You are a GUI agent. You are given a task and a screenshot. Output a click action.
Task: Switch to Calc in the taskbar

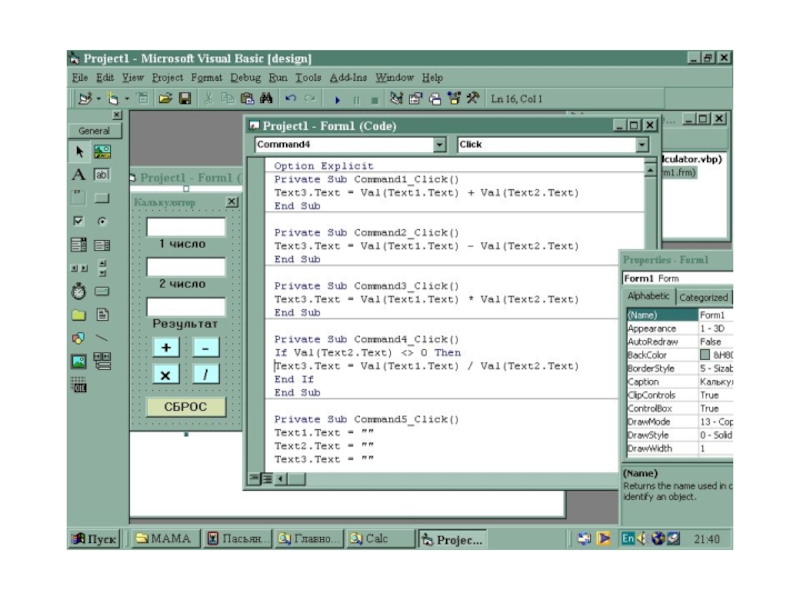(370, 539)
